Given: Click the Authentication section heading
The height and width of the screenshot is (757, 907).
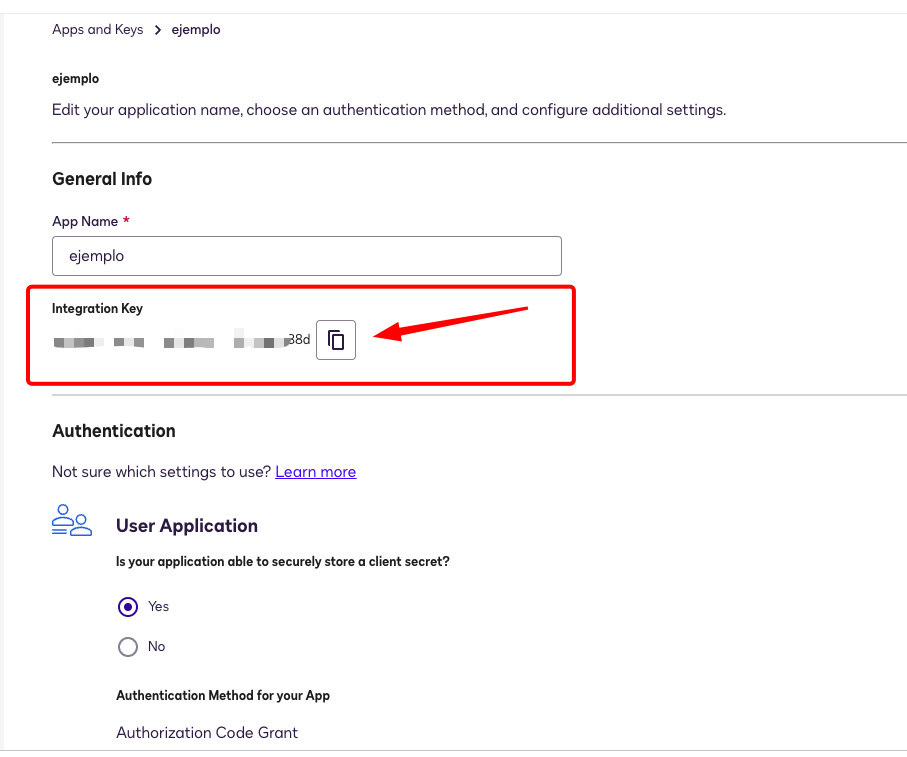Looking at the screenshot, I should pyautogui.click(x=114, y=431).
